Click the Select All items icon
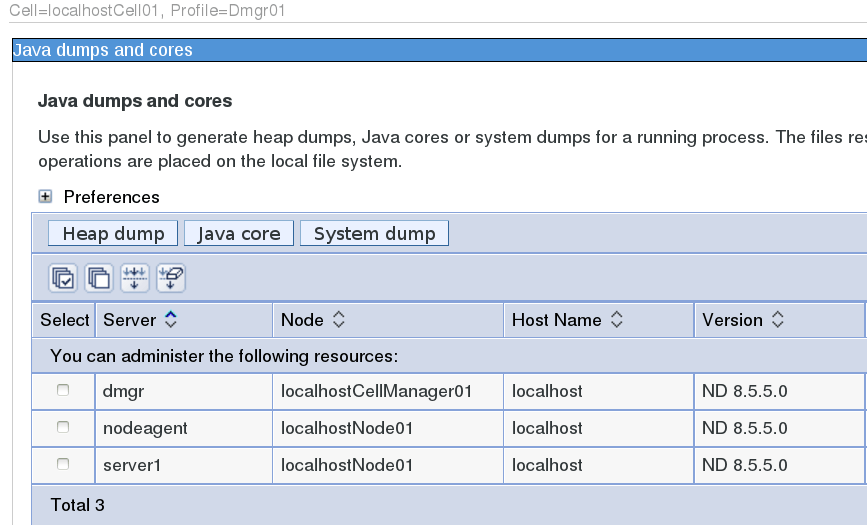Screen dimensions: 867x525 (x=63, y=278)
